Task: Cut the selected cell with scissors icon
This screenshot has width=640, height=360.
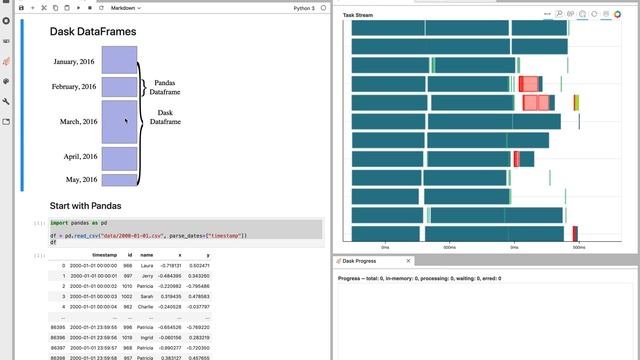Action: (x=44, y=8)
